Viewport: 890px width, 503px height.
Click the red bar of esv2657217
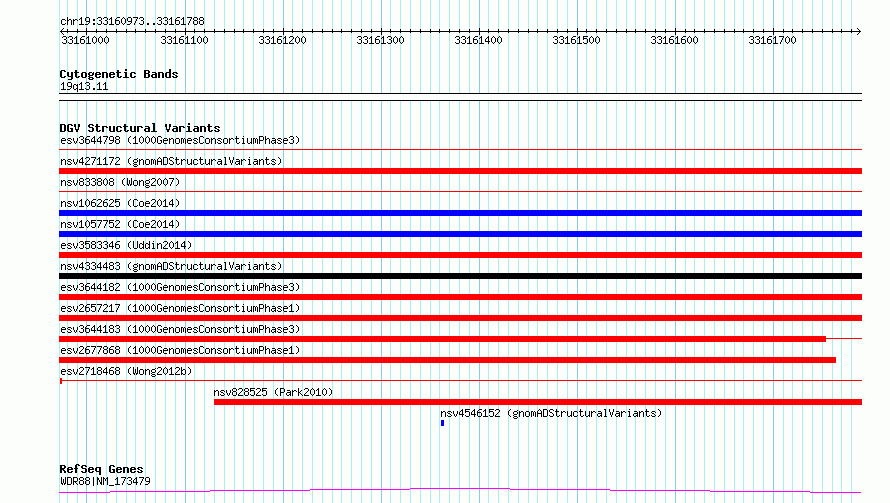460,318
